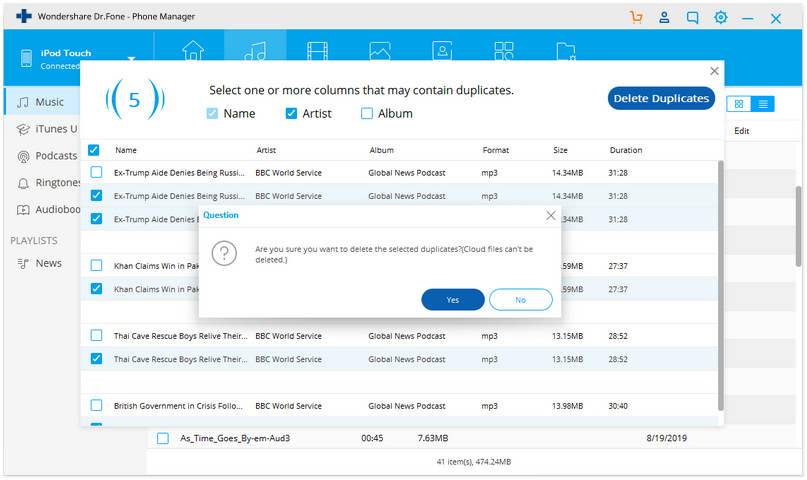
Task: Uncheck the second Ex-Trump Aide row checkbox
Action: [x=96, y=195]
